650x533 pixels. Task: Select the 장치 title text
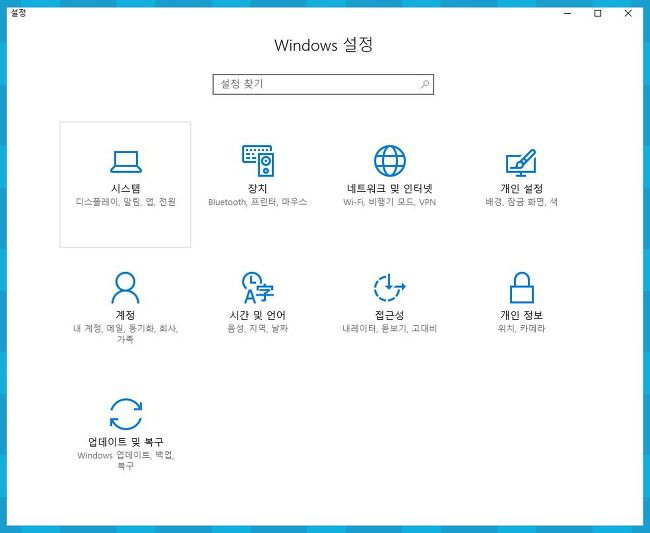tap(257, 189)
